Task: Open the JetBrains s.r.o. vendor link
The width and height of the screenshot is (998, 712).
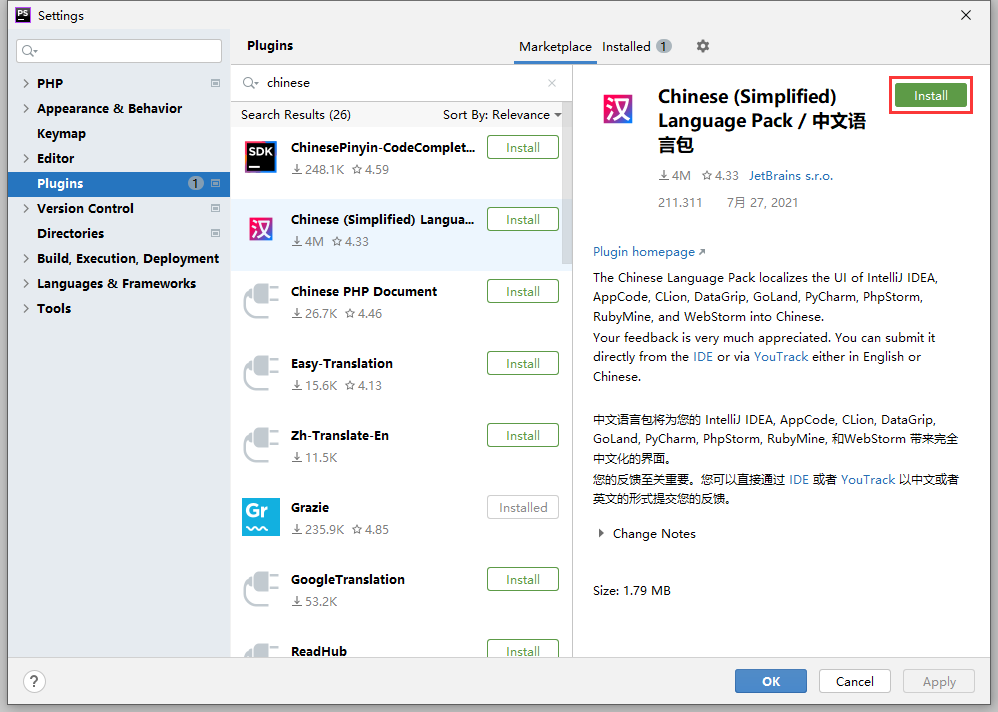Action: [791, 176]
